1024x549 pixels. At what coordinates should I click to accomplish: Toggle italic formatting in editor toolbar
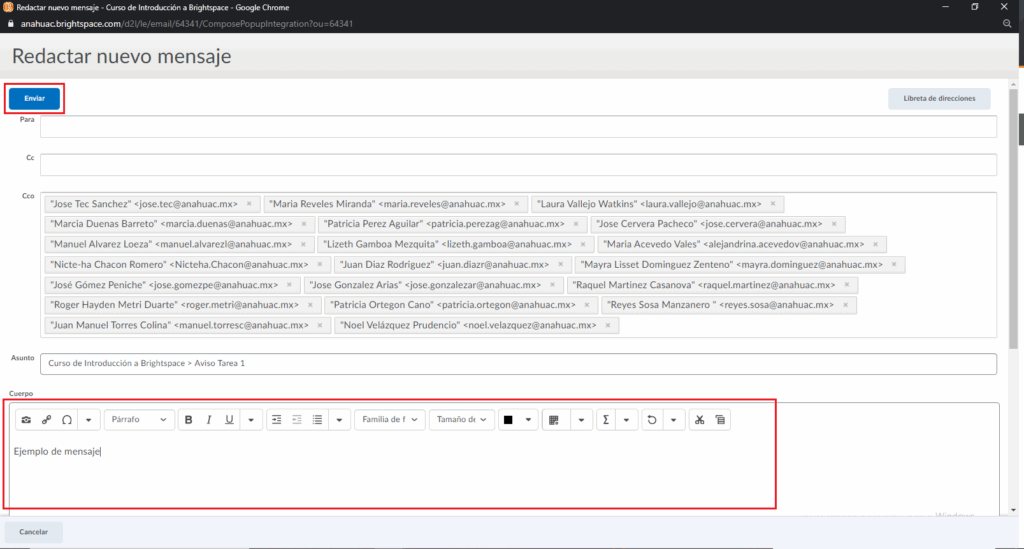click(x=209, y=420)
